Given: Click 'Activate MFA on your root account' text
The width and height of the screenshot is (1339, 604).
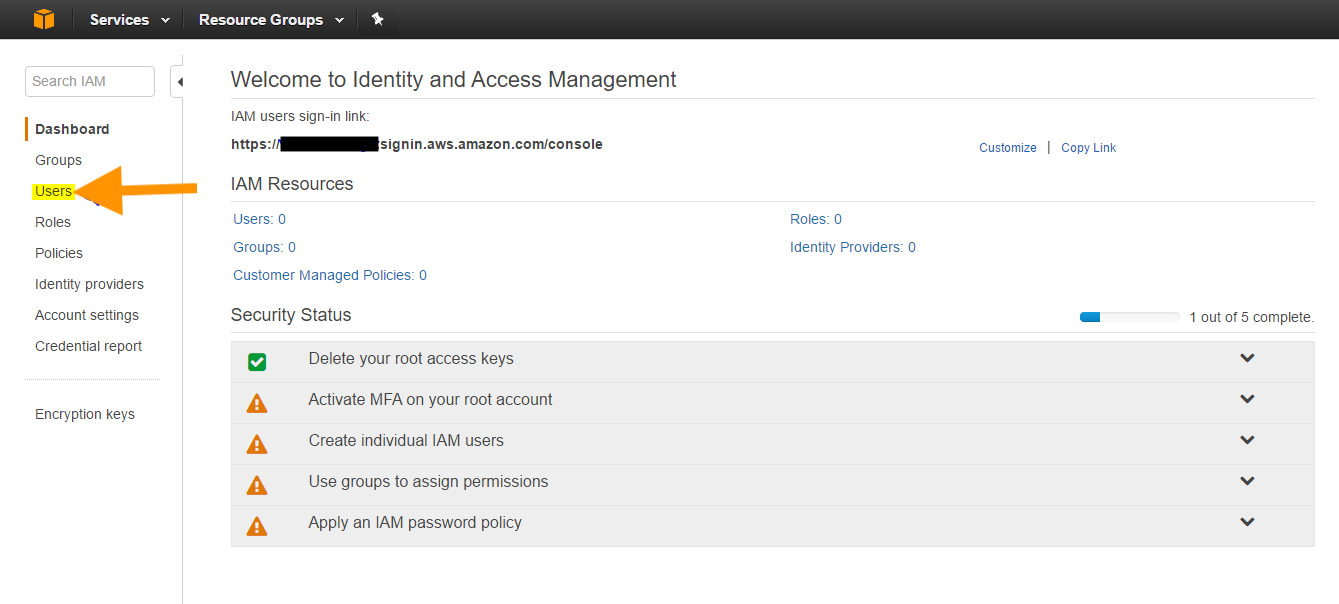Looking at the screenshot, I should coord(430,399).
